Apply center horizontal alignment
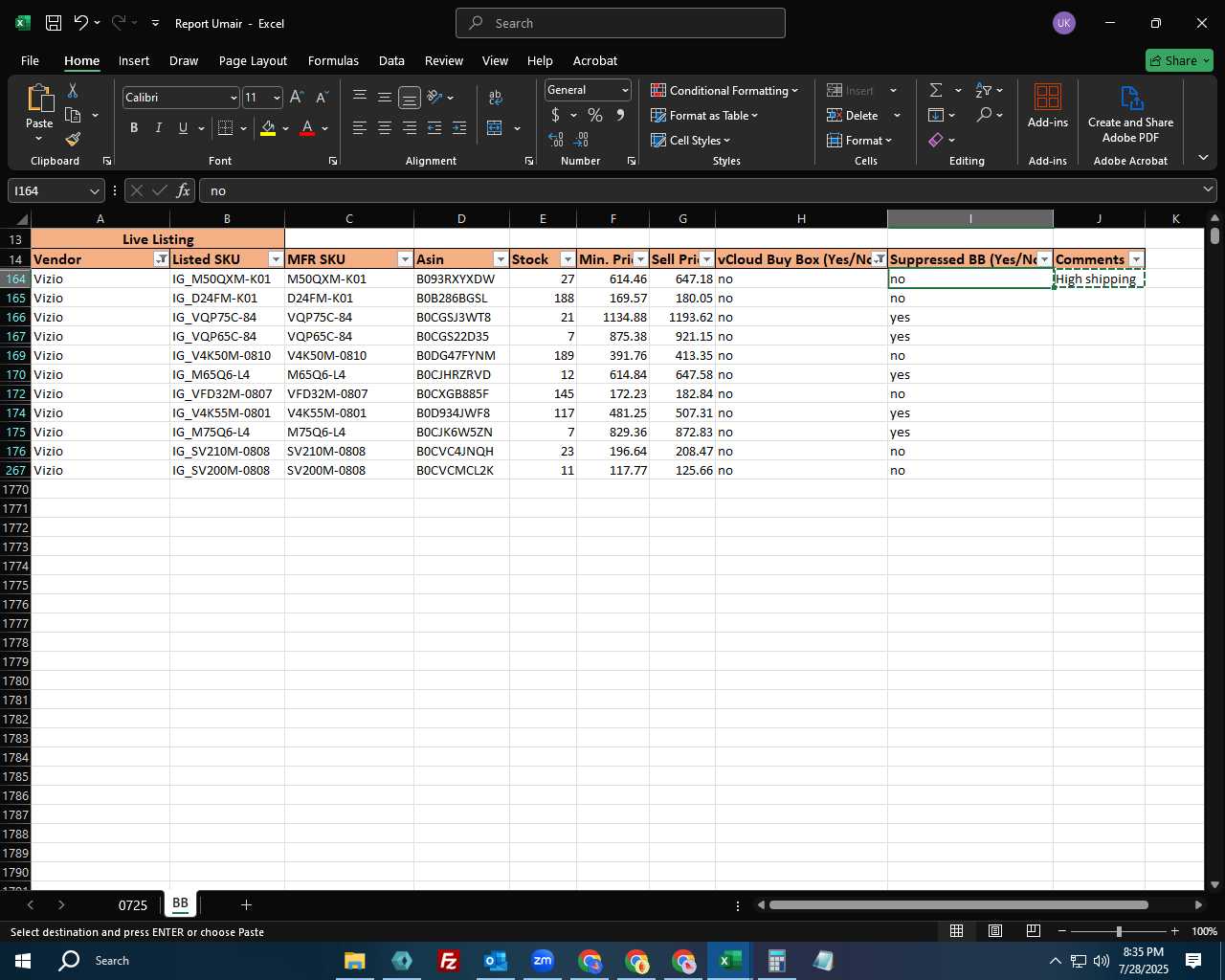 click(x=385, y=128)
